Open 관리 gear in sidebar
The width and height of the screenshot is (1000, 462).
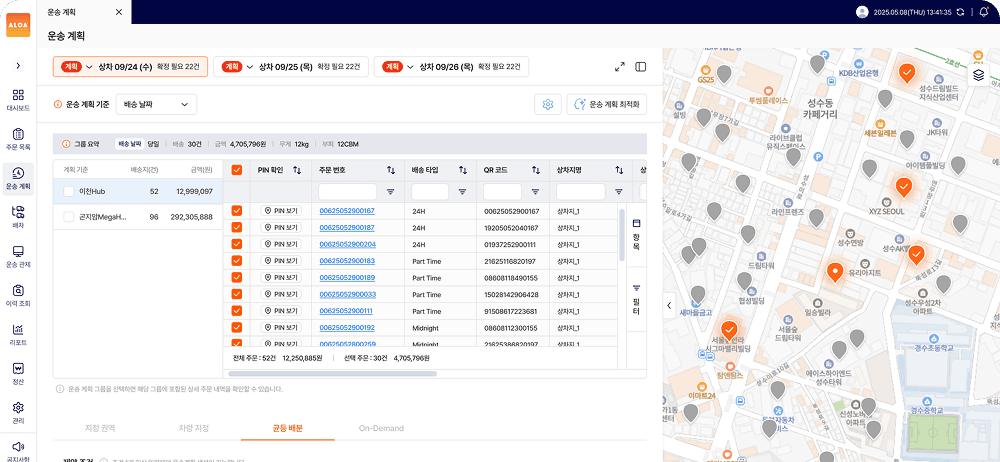pyautogui.click(x=18, y=412)
